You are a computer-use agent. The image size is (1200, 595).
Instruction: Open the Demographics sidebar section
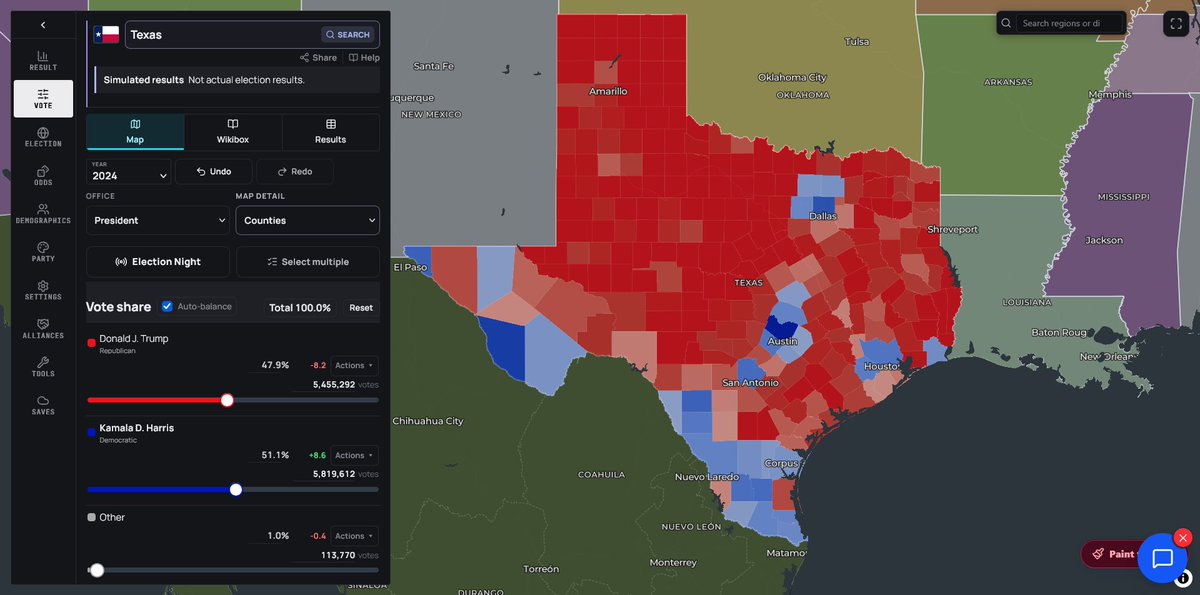click(43, 214)
